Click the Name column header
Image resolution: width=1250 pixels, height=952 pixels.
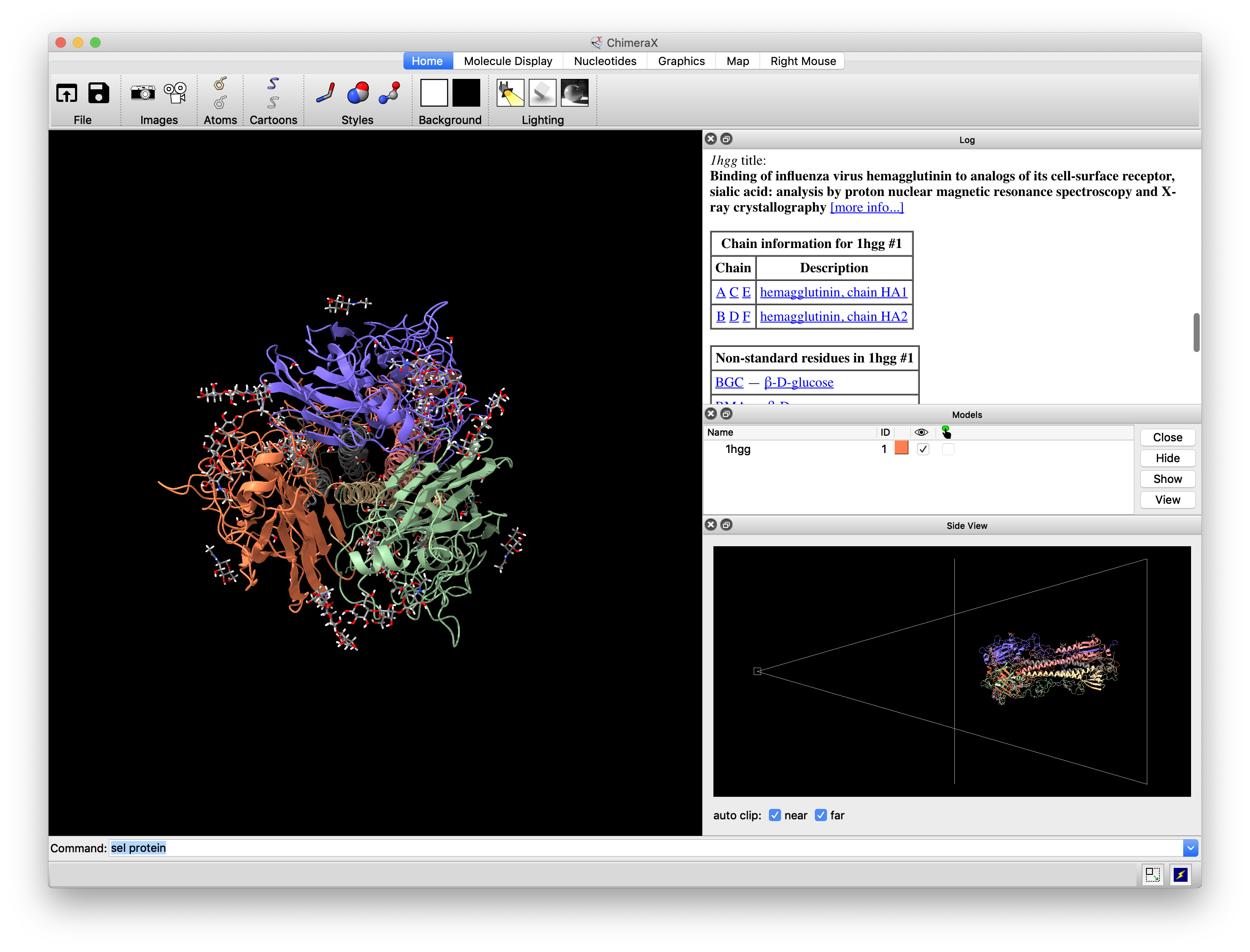coord(790,432)
